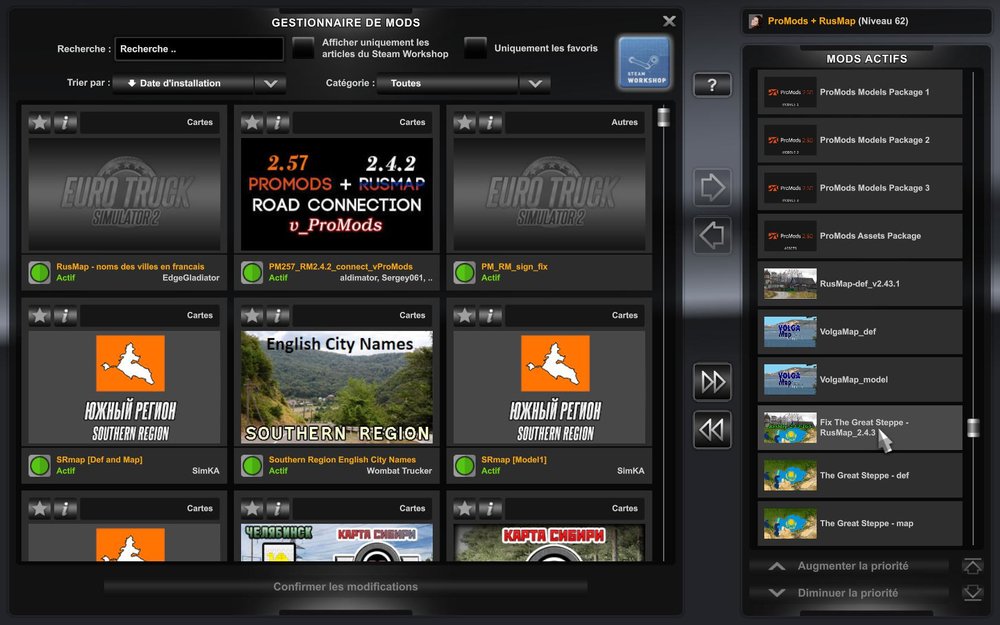This screenshot has width=1000, height=625.
Task: Open info icon on SRmap [Model1] card
Action: coord(490,315)
